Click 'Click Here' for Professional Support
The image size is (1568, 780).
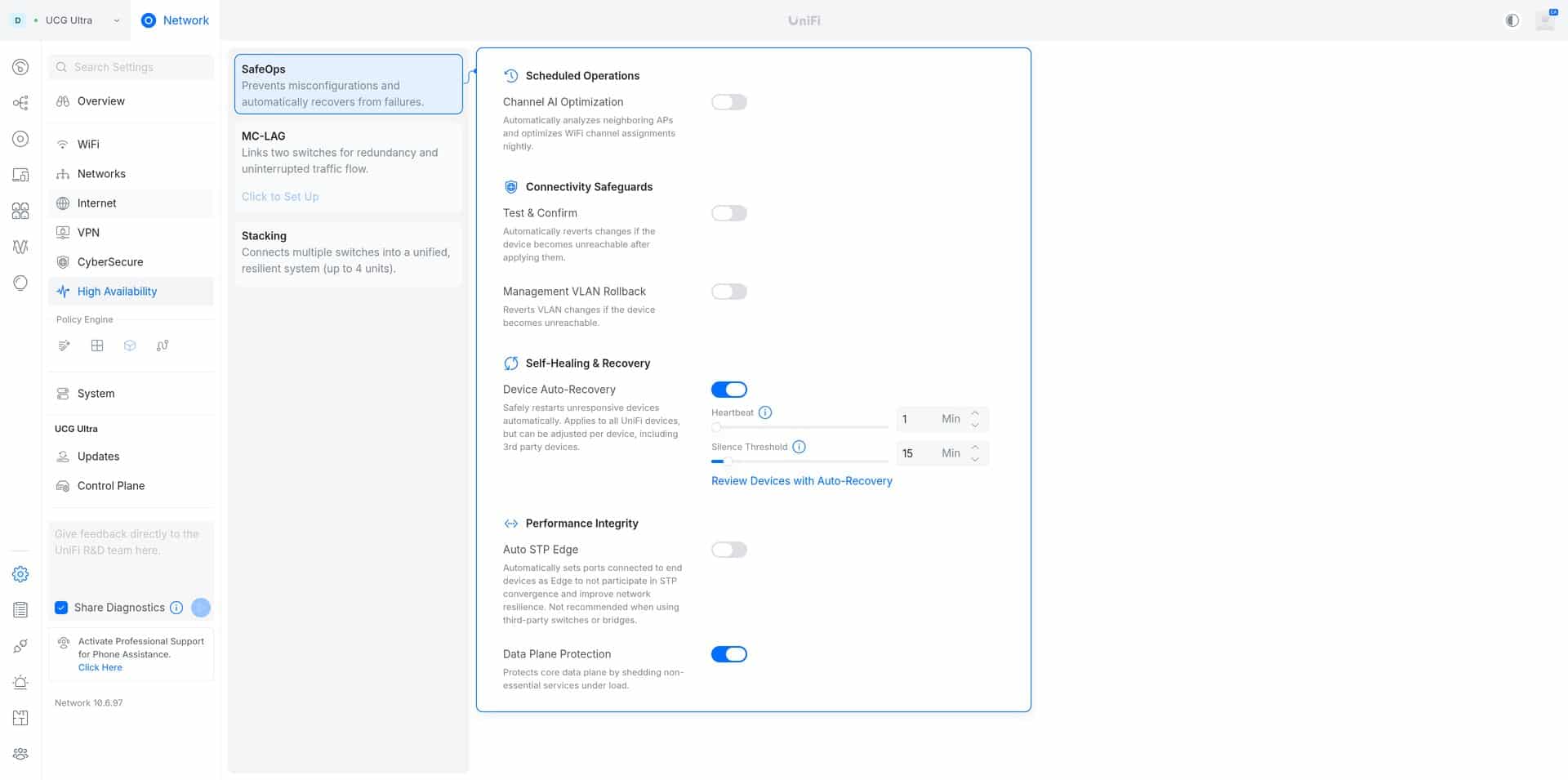(100, 667)
